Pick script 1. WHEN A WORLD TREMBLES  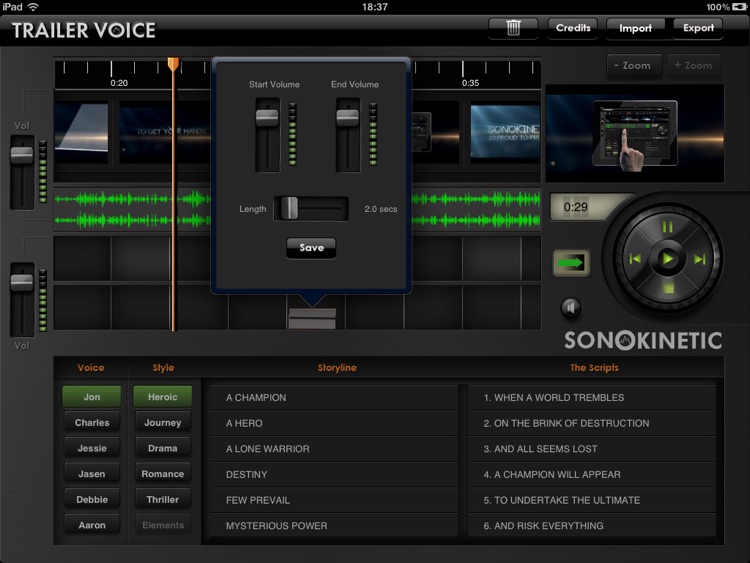[x=592, y=397]
